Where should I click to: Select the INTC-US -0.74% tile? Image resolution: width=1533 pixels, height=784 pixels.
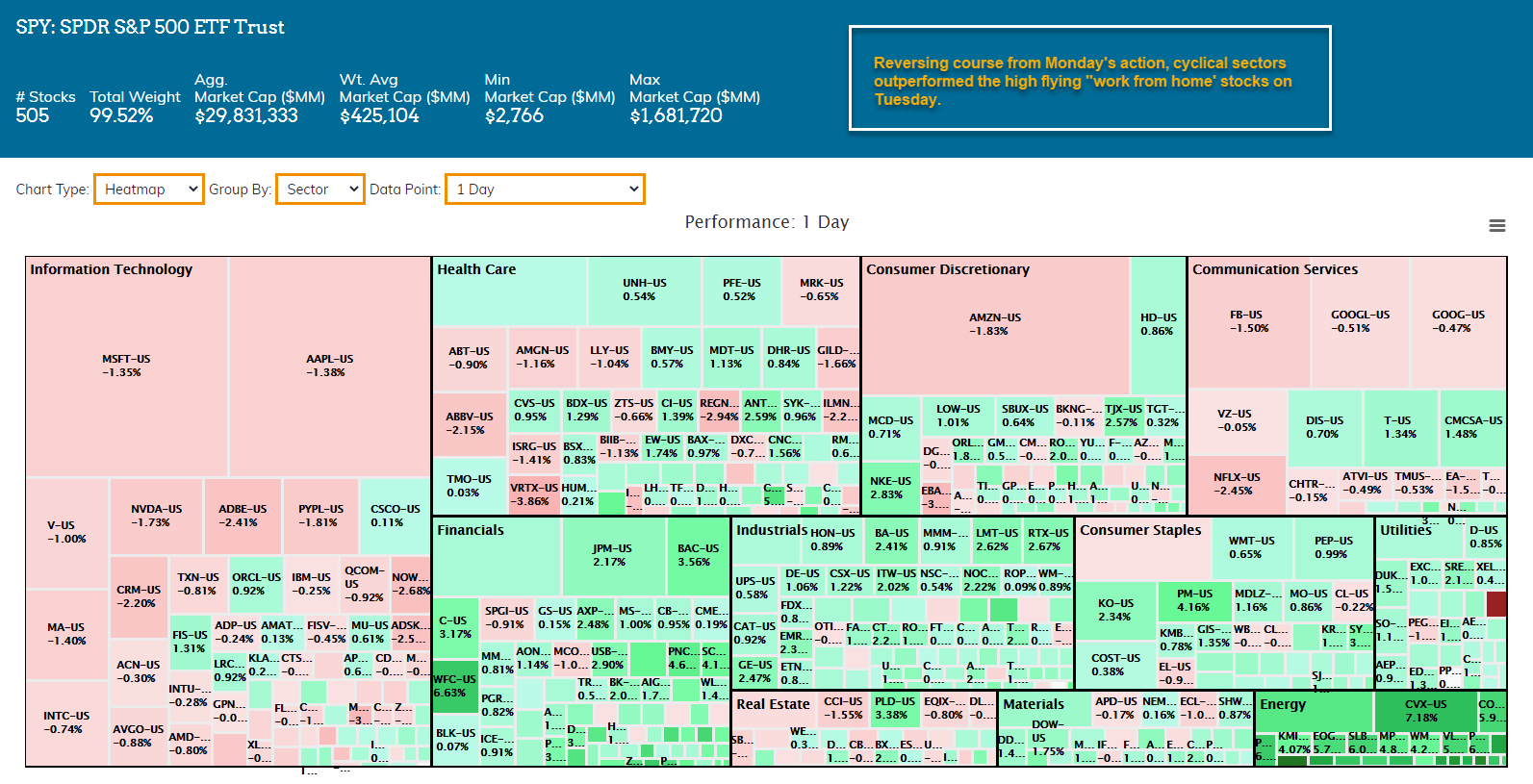coord(66,722)
